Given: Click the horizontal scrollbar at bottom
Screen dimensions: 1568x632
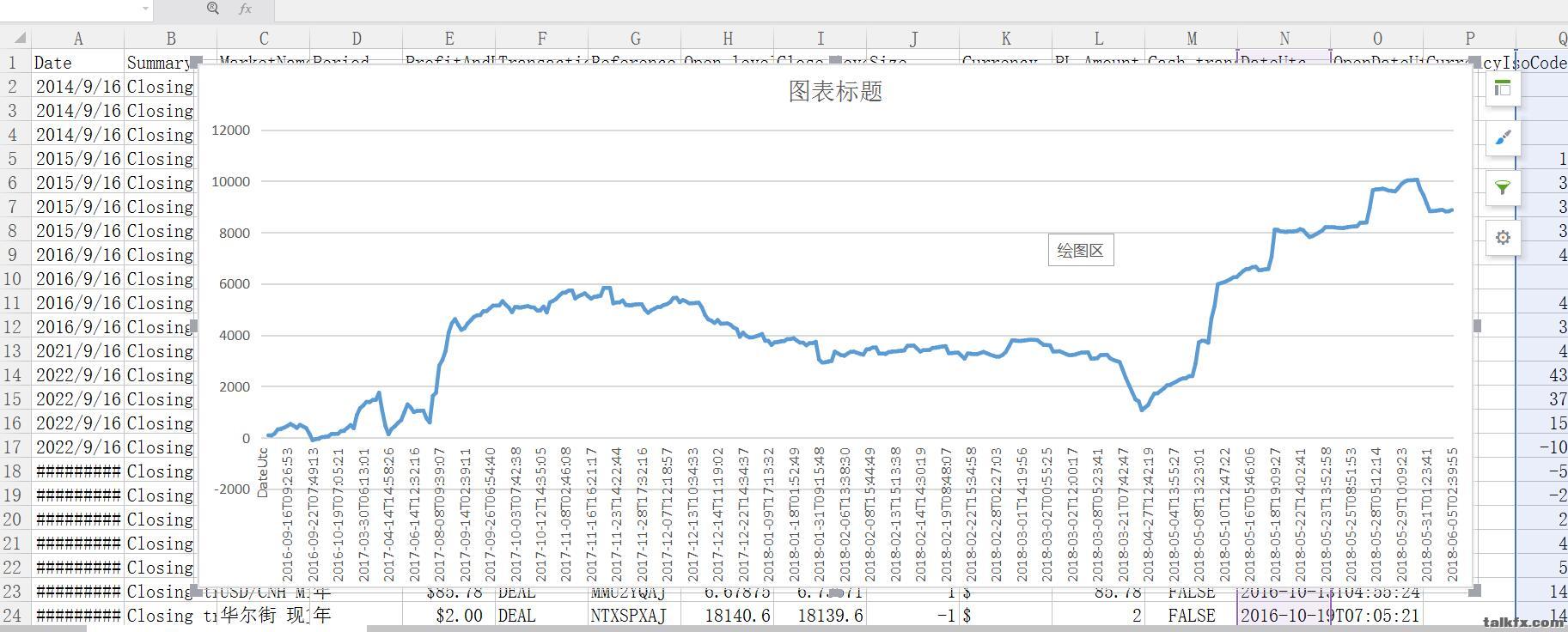Looking at the screenshot, I should tap(227, 629).
